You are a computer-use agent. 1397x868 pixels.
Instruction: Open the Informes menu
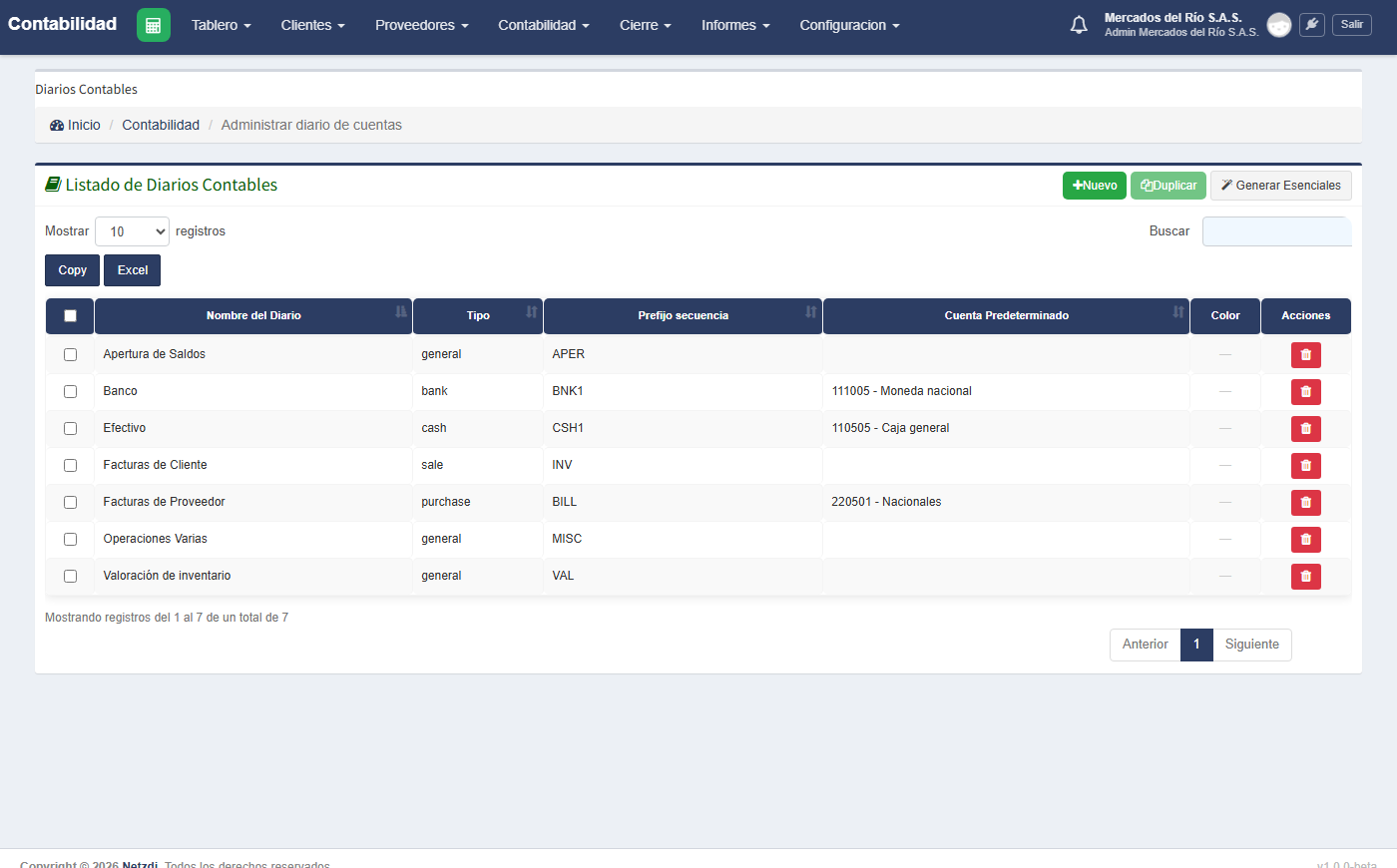point(735,25)
